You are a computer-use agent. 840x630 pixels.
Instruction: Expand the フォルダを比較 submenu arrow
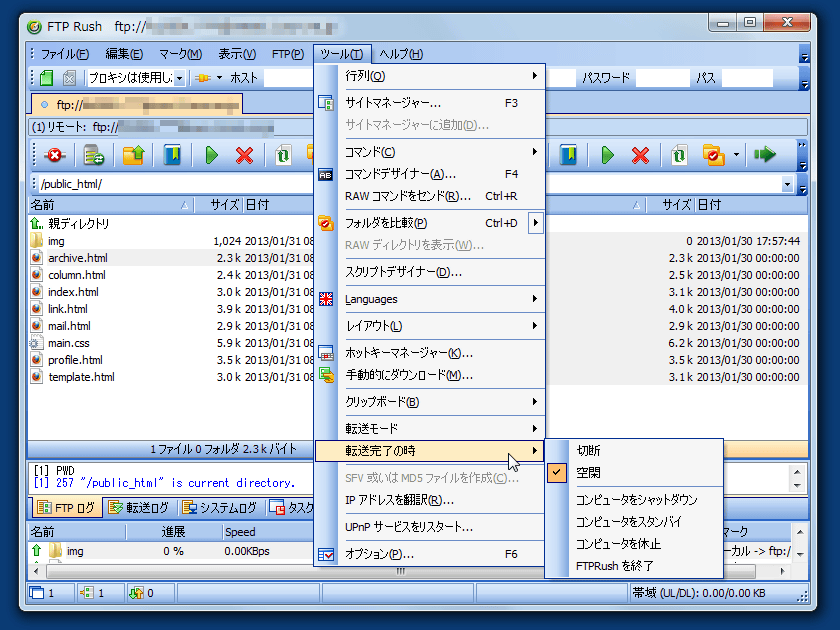point(536,223)
